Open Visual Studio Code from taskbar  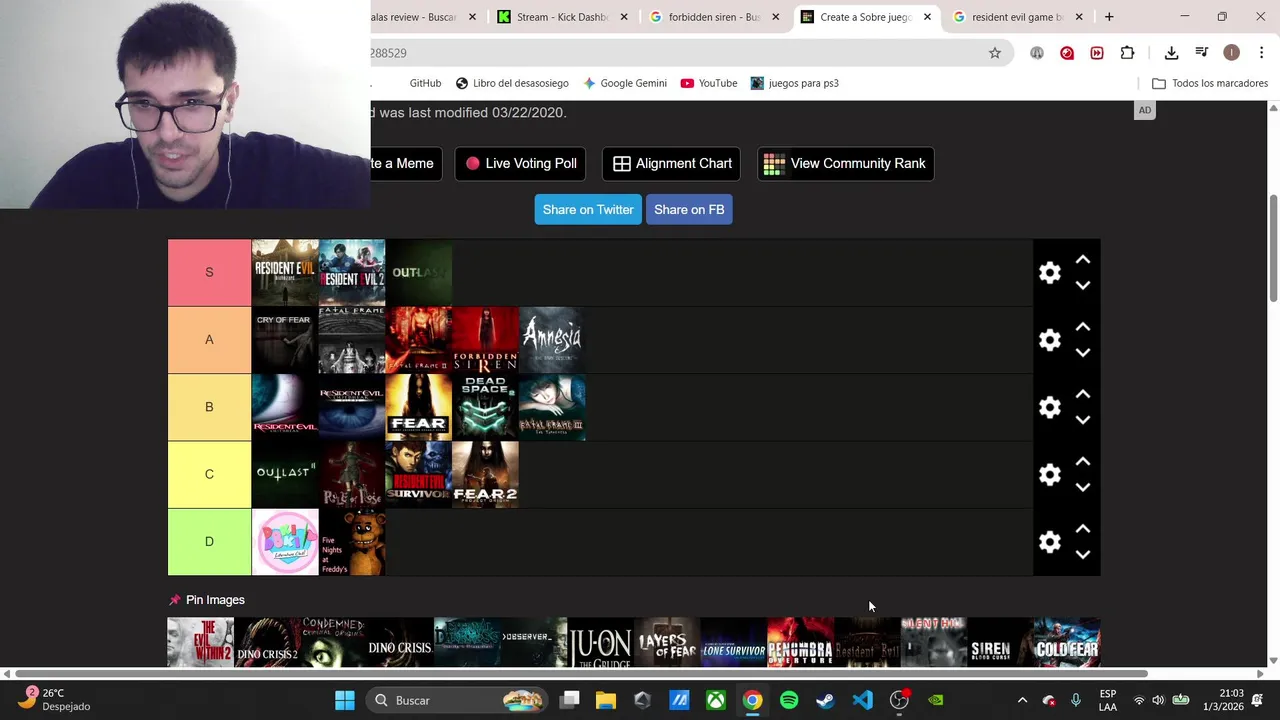862,700
